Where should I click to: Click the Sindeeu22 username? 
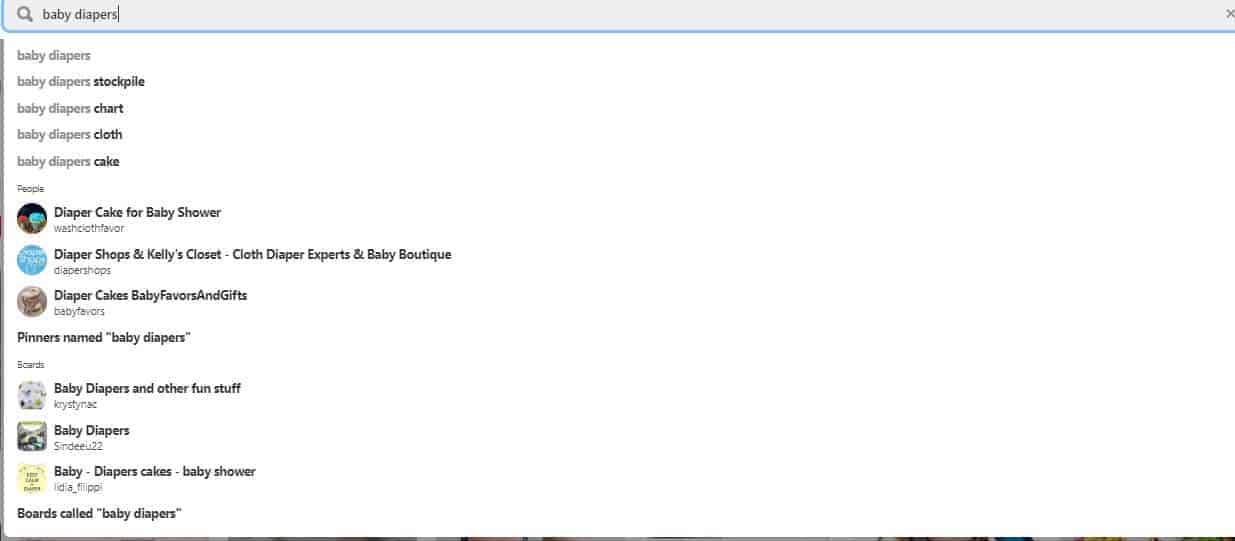[78, 446]
